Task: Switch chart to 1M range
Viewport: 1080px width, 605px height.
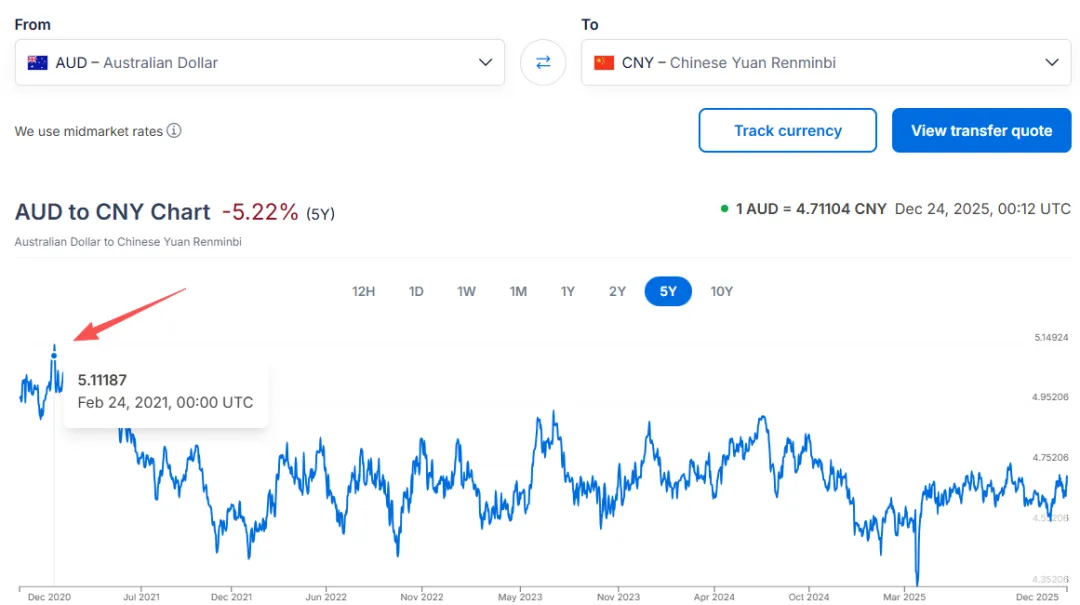Action: click(x=518, y=291)
